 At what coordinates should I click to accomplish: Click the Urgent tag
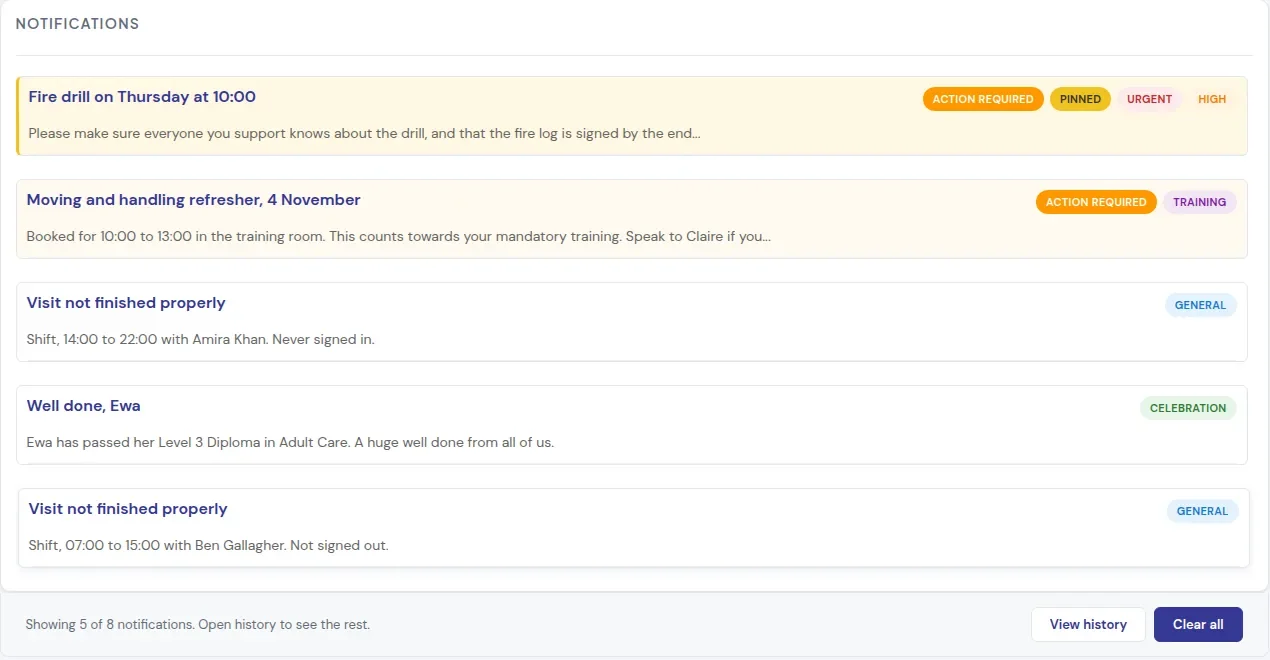(1150, 99)
